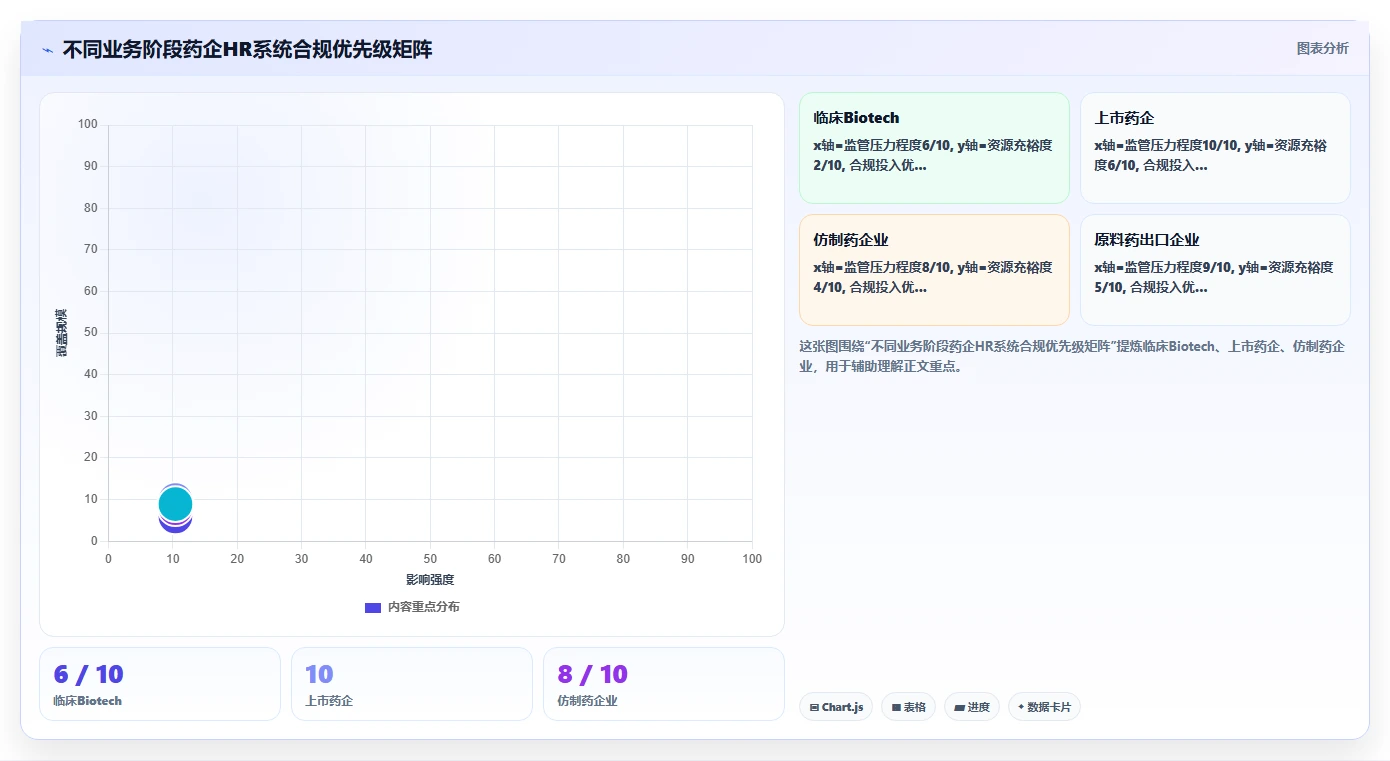This screenshot has width=1390, height=761.
Task: Toggle the 内容重点分布 legend item
Action: [412, 607]
